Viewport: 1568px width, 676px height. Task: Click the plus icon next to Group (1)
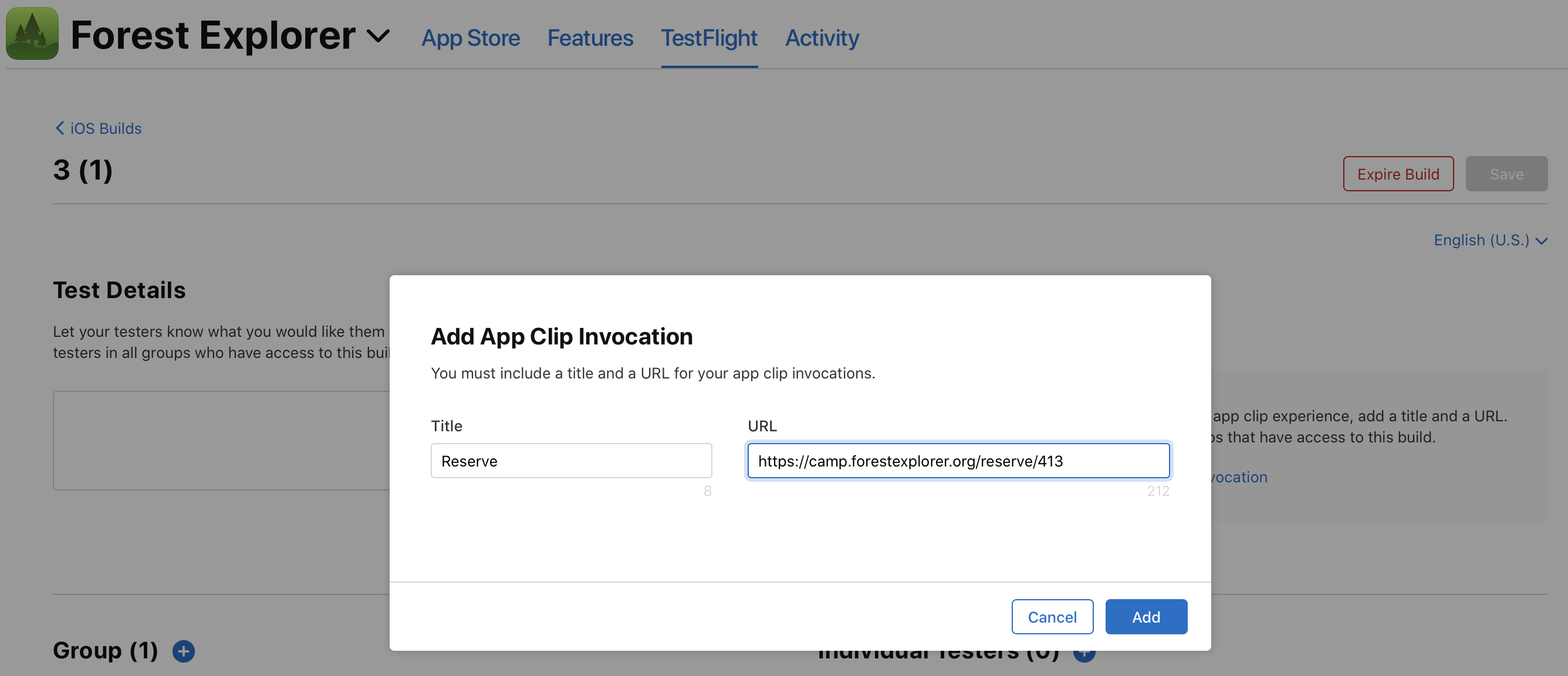point(184,651)
